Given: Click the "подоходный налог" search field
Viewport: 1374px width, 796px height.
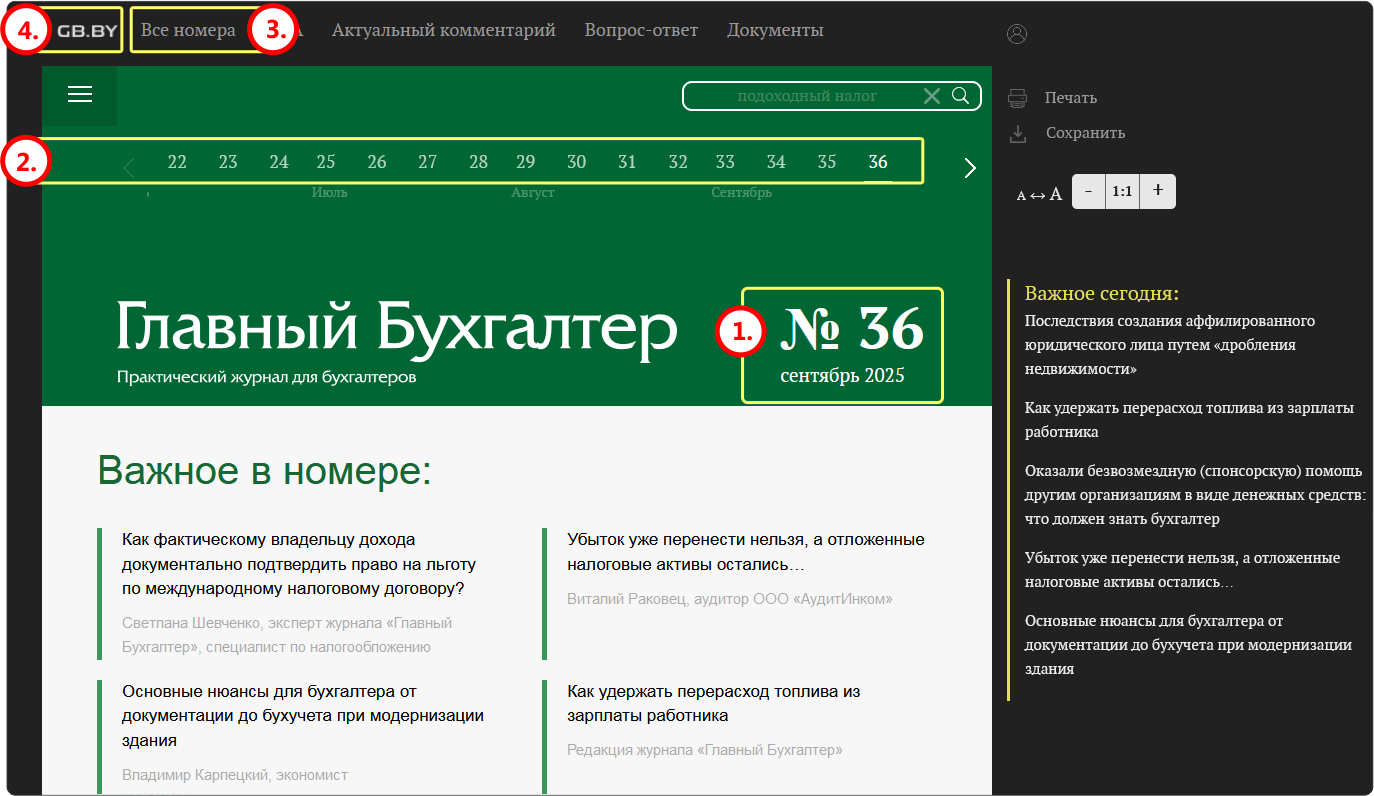Looking at the screenshot, I should coord(806,96).
